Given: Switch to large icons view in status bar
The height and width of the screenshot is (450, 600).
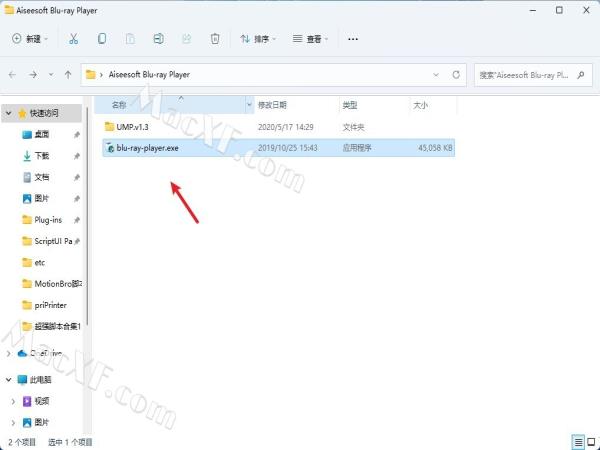Looking at the screenshot, I should point(591,442).
